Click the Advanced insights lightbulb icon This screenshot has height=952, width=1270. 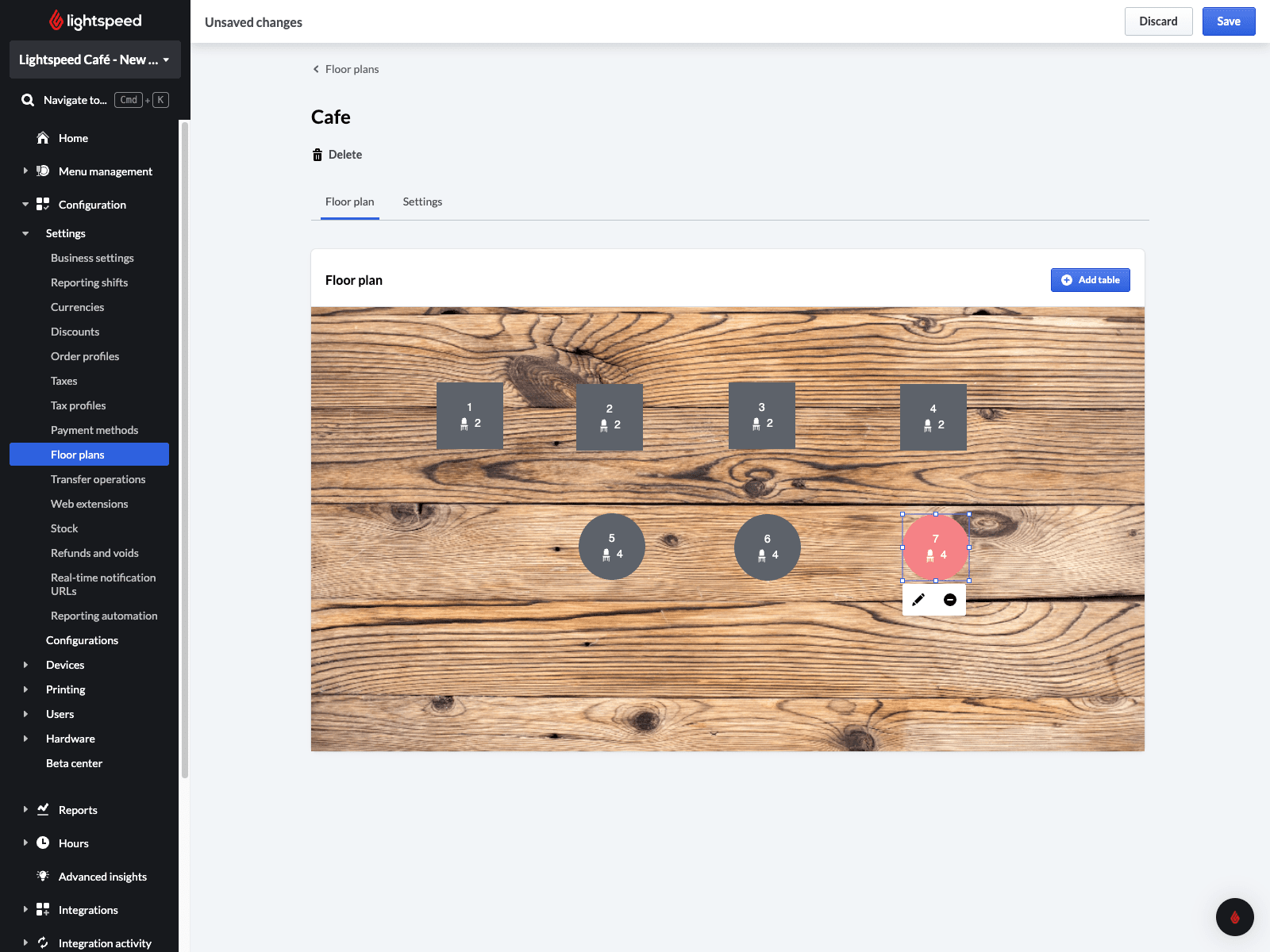[x=43, y=876]
